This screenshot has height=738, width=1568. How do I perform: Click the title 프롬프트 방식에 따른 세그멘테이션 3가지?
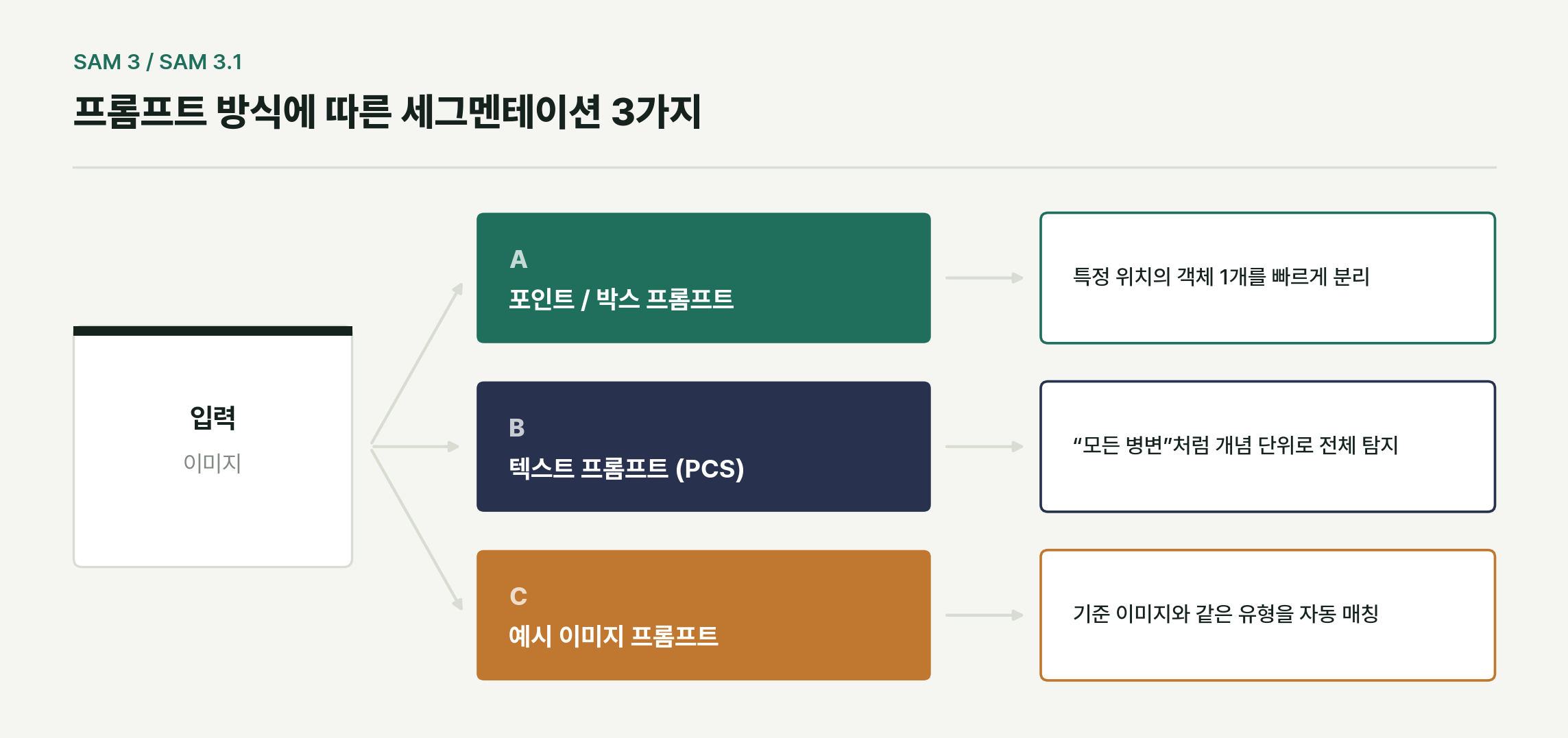pyautogui.click(x=387, y=112)
